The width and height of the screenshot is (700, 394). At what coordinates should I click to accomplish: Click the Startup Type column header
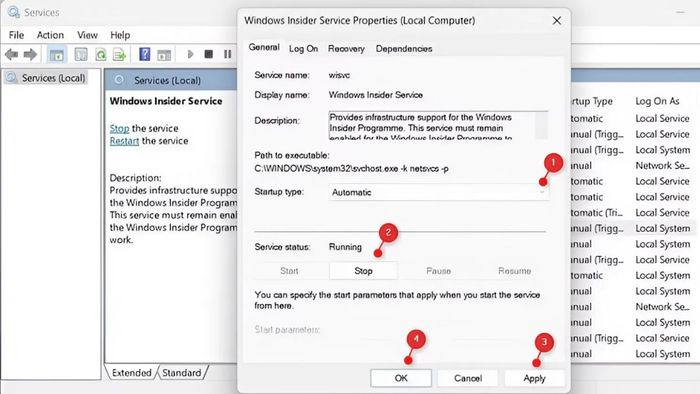(x=592, y=101)
